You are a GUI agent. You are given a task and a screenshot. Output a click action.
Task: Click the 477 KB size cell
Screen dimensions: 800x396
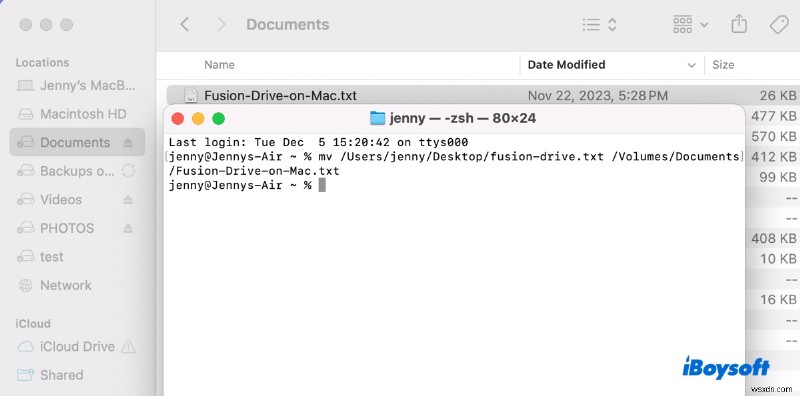pos(773,116)
